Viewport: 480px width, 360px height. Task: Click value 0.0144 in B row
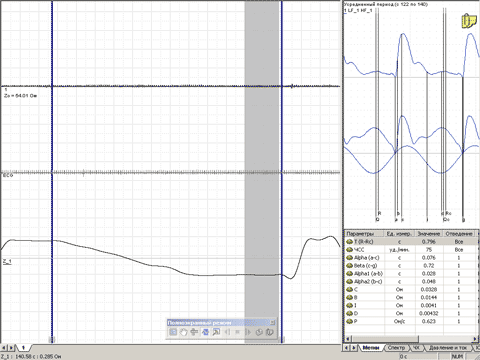coord(429,297)
